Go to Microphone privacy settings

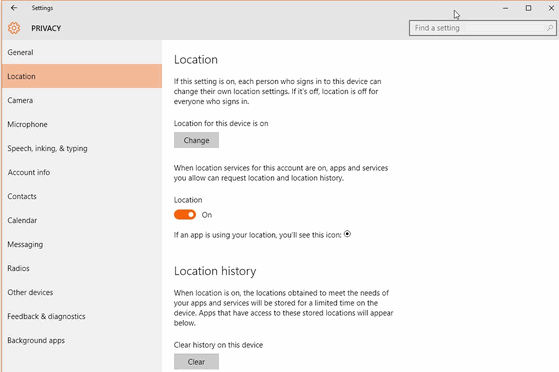(82, 124)
